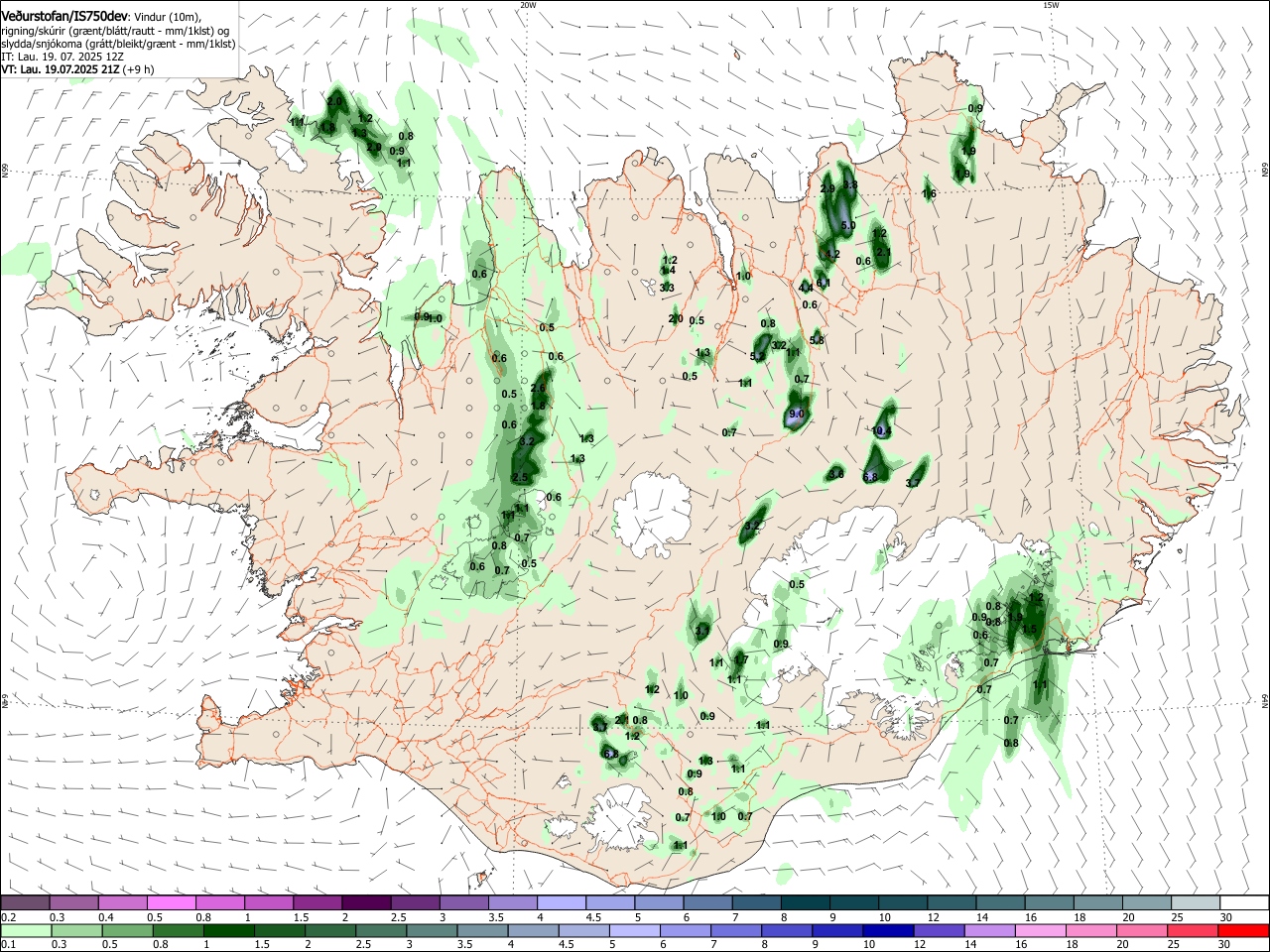Select the 1.6 value in the northeast
Image resolution: width=1270 pixels, height=952 pixels.
pyautogui.click(x=930, y=194)
